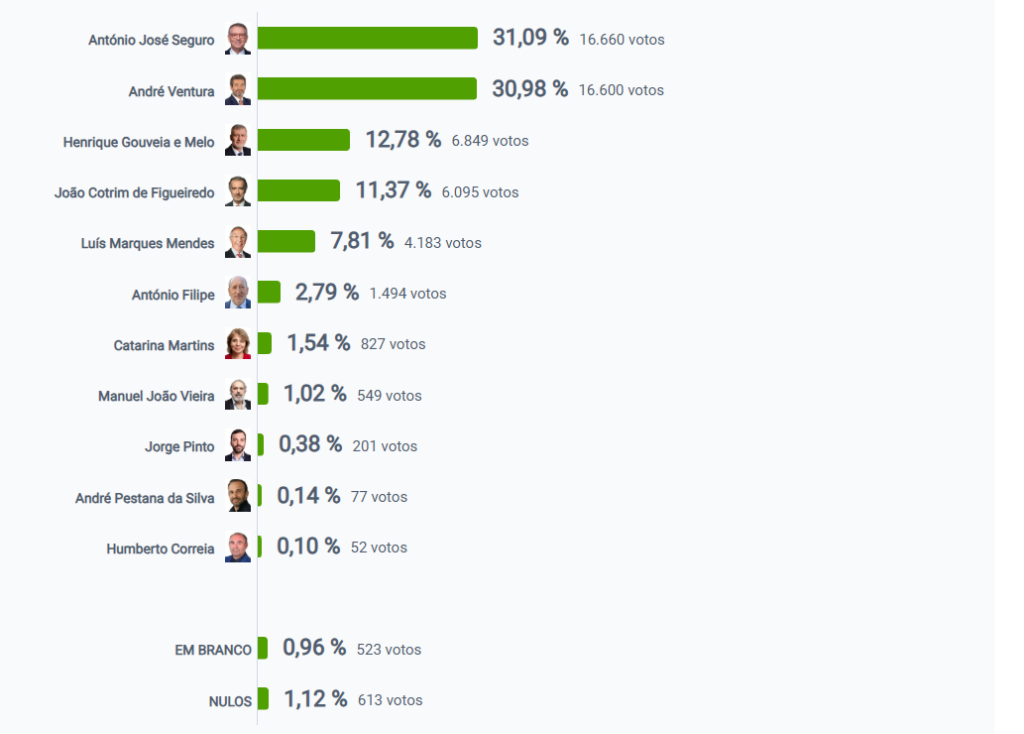Click André Ventura's candidate photo
Viewport: 1024px width, 734px height.
(238, 90)
